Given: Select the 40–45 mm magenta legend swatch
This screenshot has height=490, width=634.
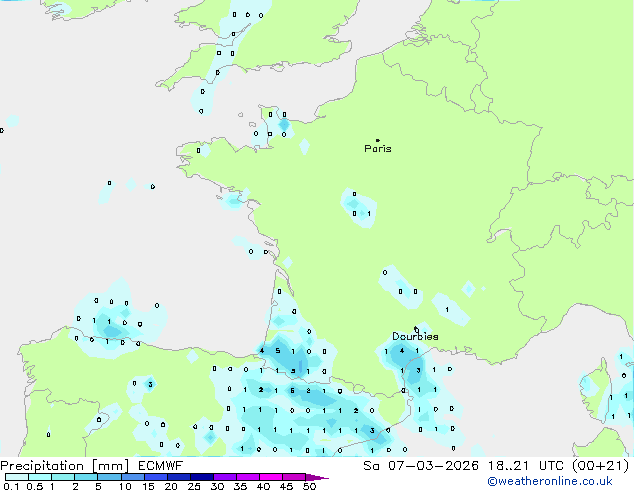Looking at the screenshot, I should tap(271, 477).
